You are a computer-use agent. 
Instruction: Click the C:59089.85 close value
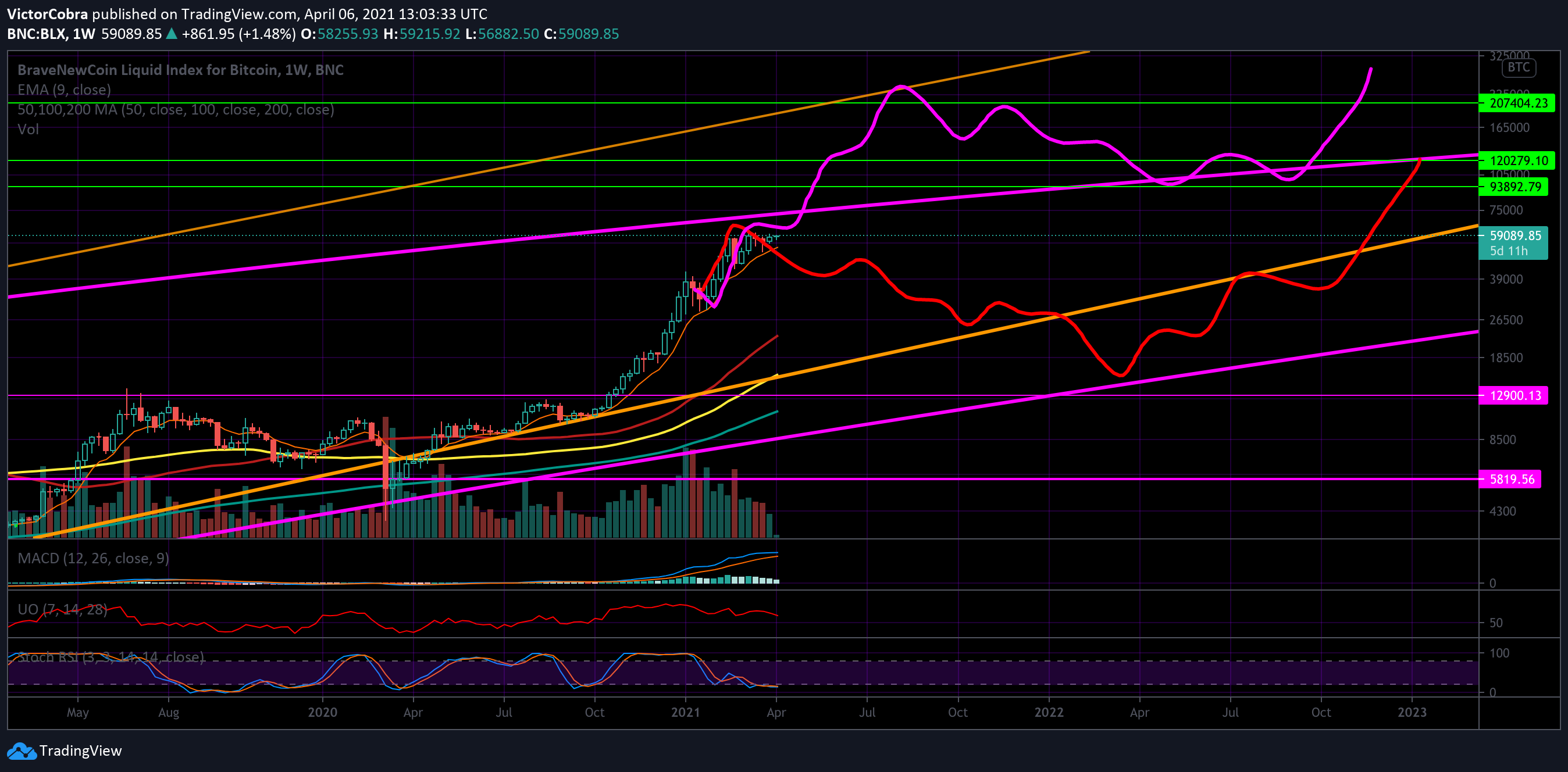[x=581, y=34]
